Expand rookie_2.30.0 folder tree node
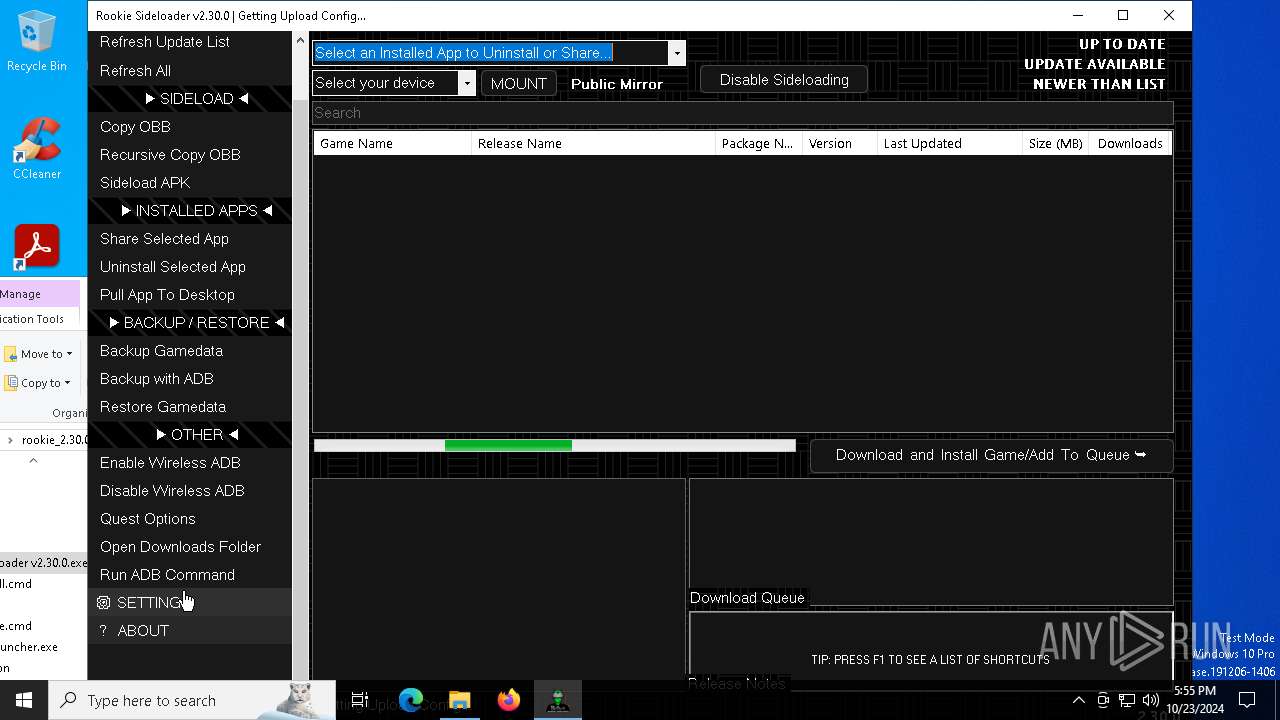 click(x=10, y=440)
